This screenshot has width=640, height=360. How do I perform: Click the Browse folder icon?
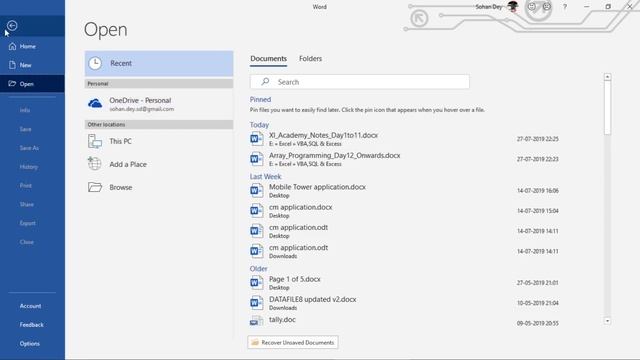[95, 187]
